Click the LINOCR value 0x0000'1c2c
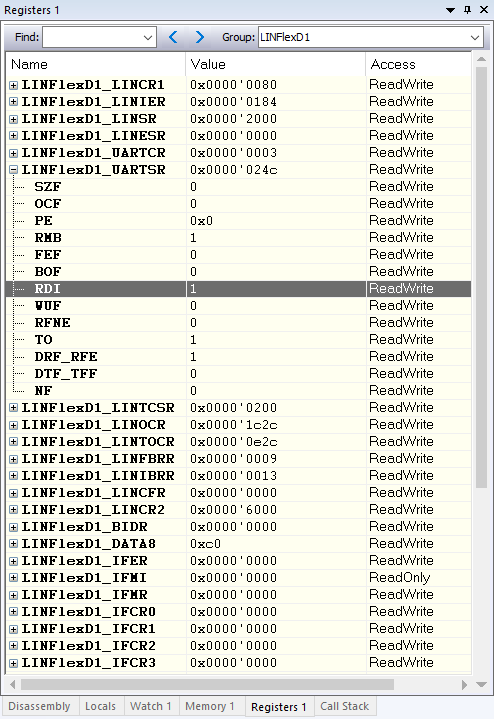 [x=233, y=425]
